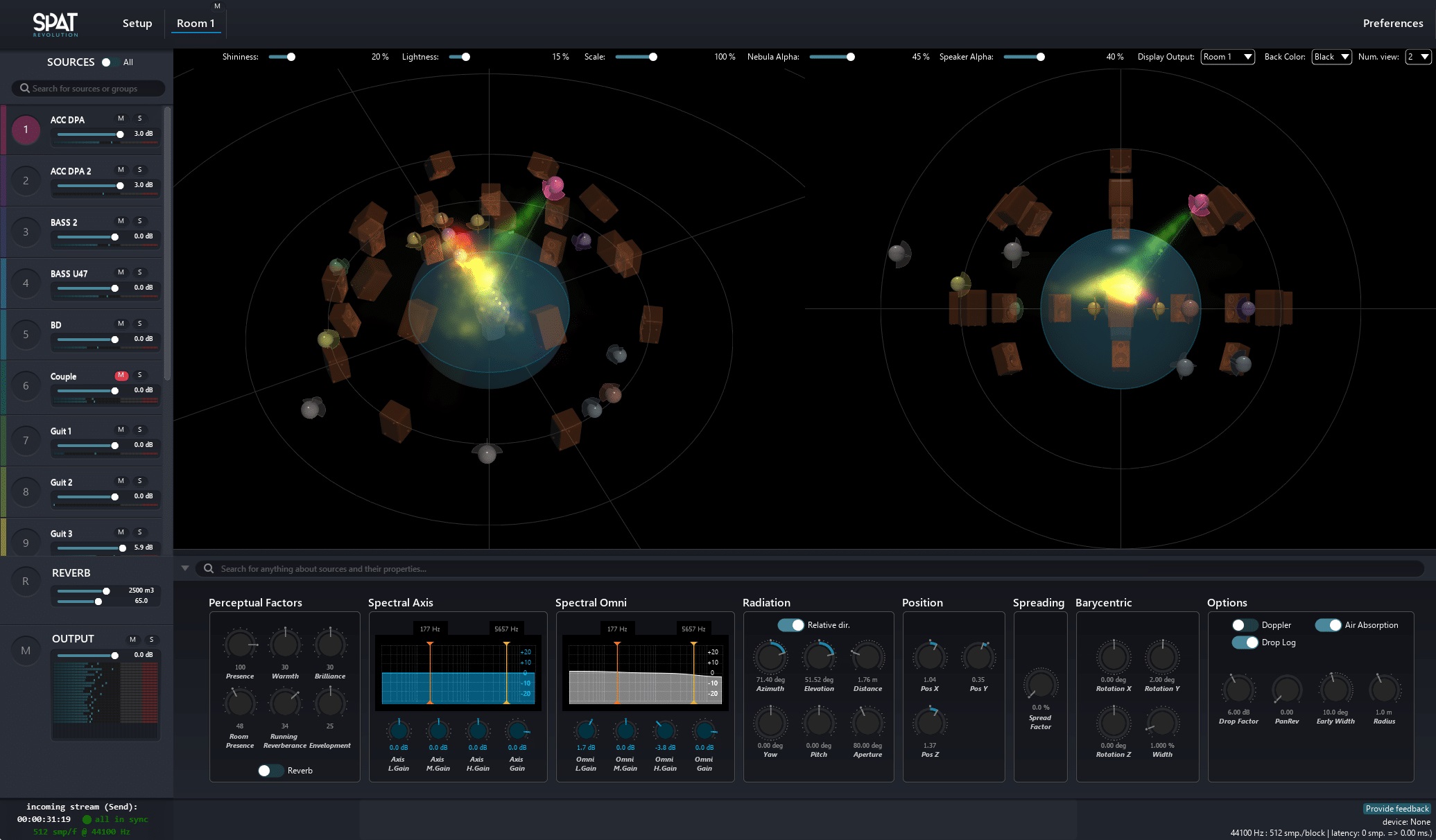
Task: Switch to the Setup tab
Action: click(137, 23)
